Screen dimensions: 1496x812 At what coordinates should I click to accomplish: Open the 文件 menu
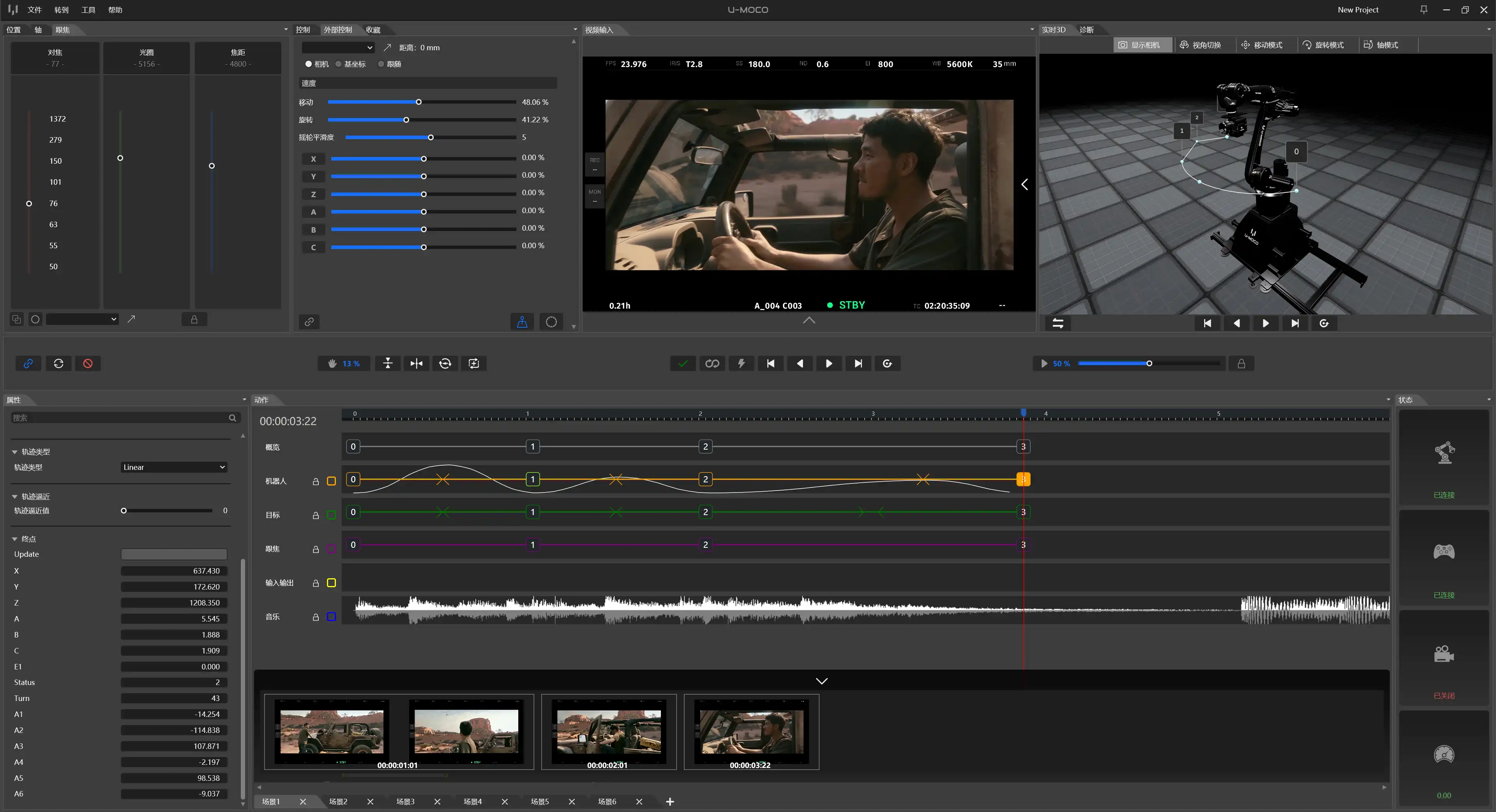pos(35,10)
